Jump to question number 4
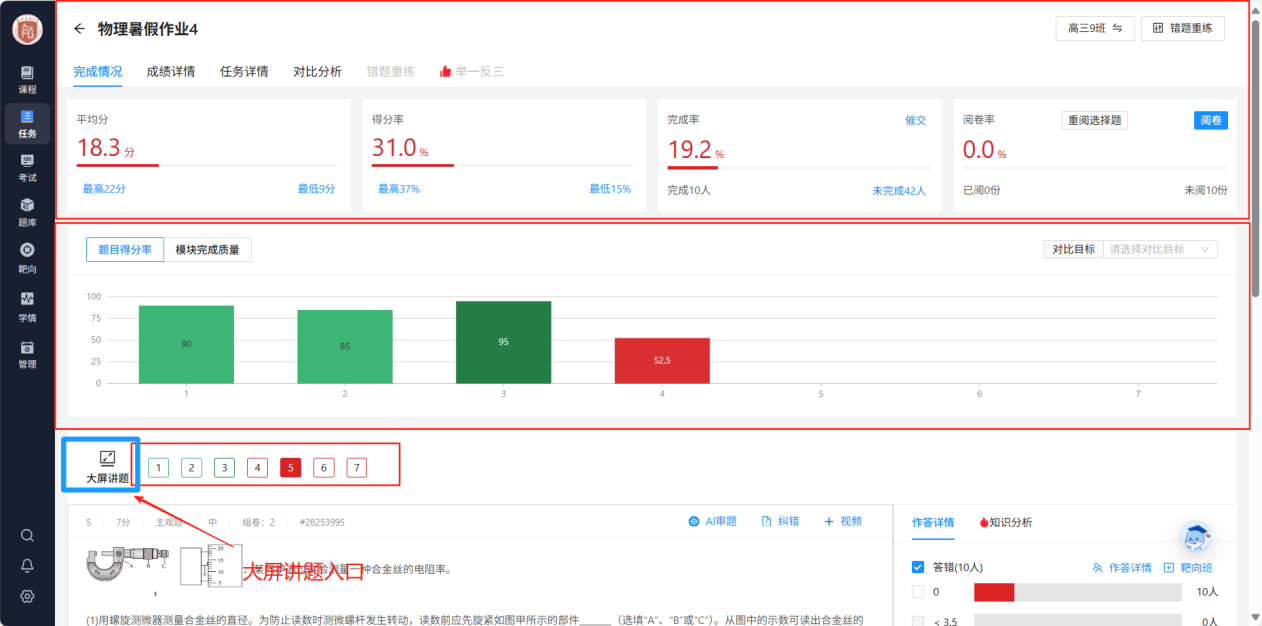Viewport: 1262px width, 626px height. coord(257,467)
